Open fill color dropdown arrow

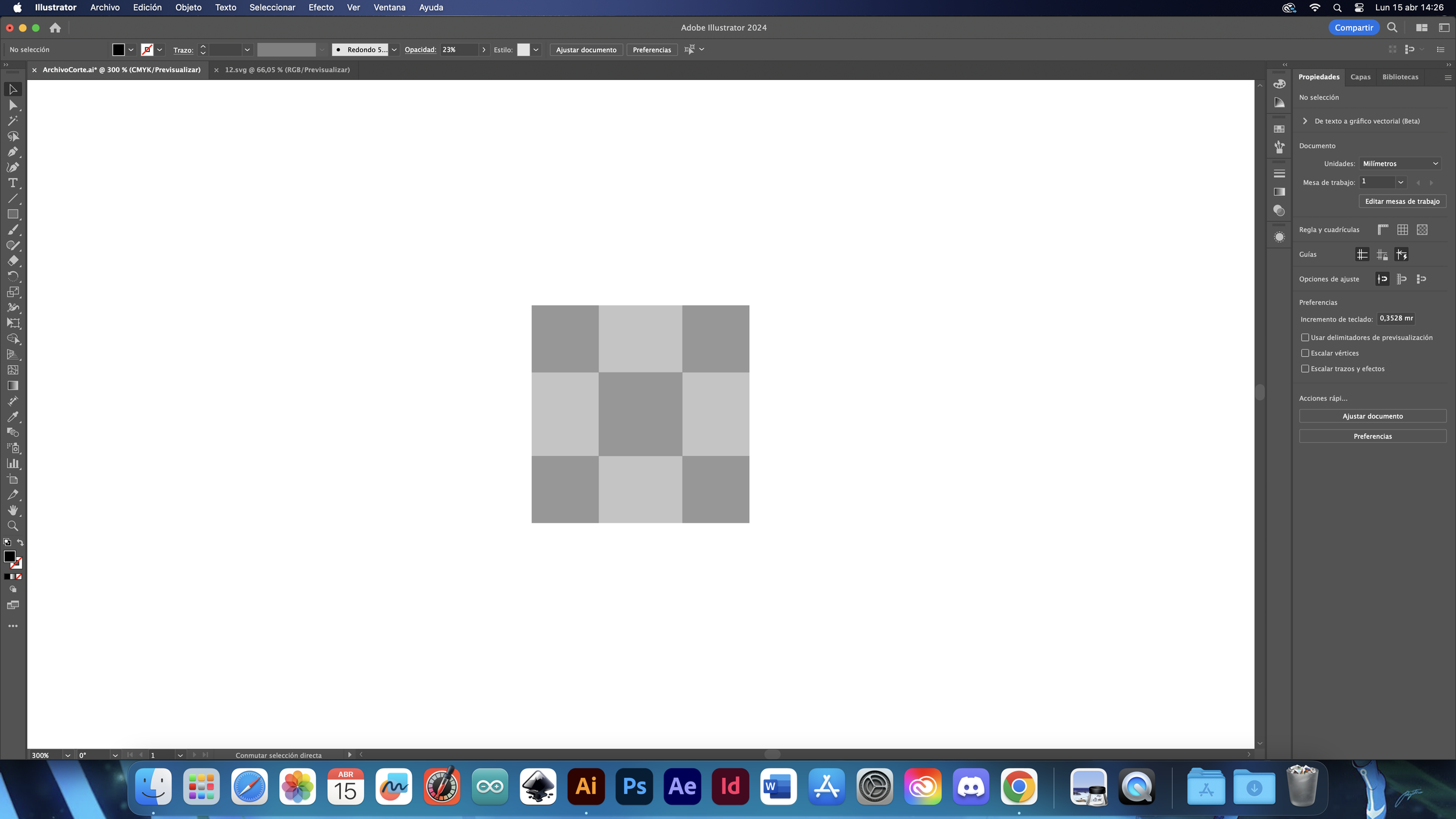(x=131, y=50)
